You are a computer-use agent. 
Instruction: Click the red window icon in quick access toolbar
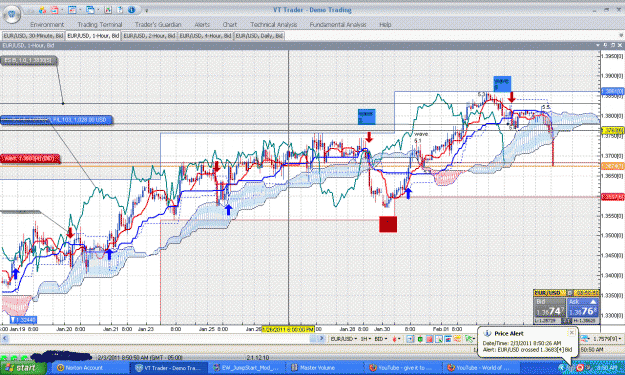click(54, 10)
